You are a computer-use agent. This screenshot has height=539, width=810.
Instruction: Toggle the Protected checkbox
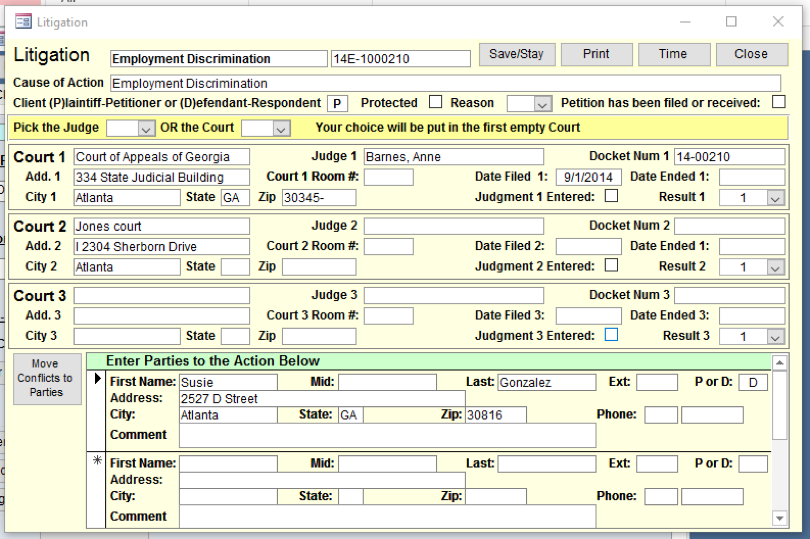pyautogui.click(x=435, y=102)
